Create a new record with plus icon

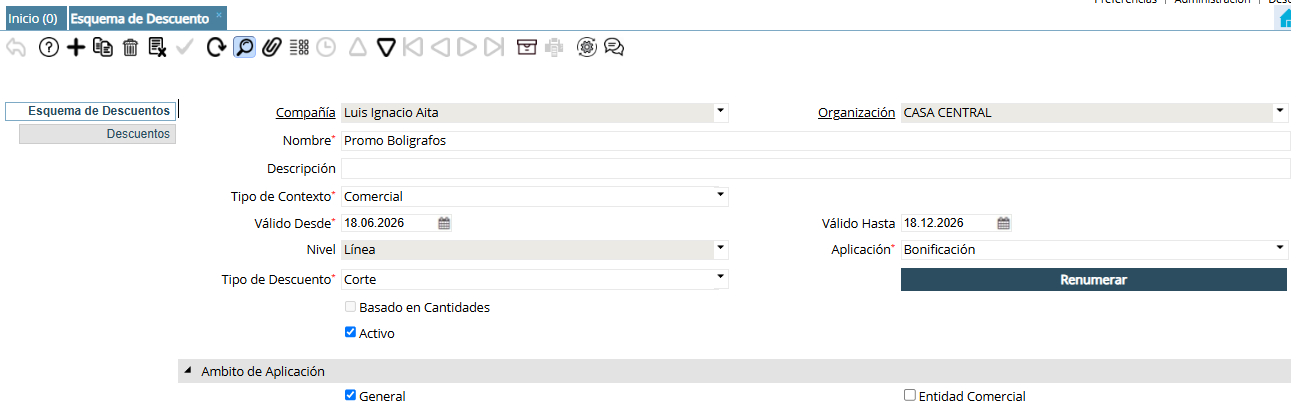point(76,47)
